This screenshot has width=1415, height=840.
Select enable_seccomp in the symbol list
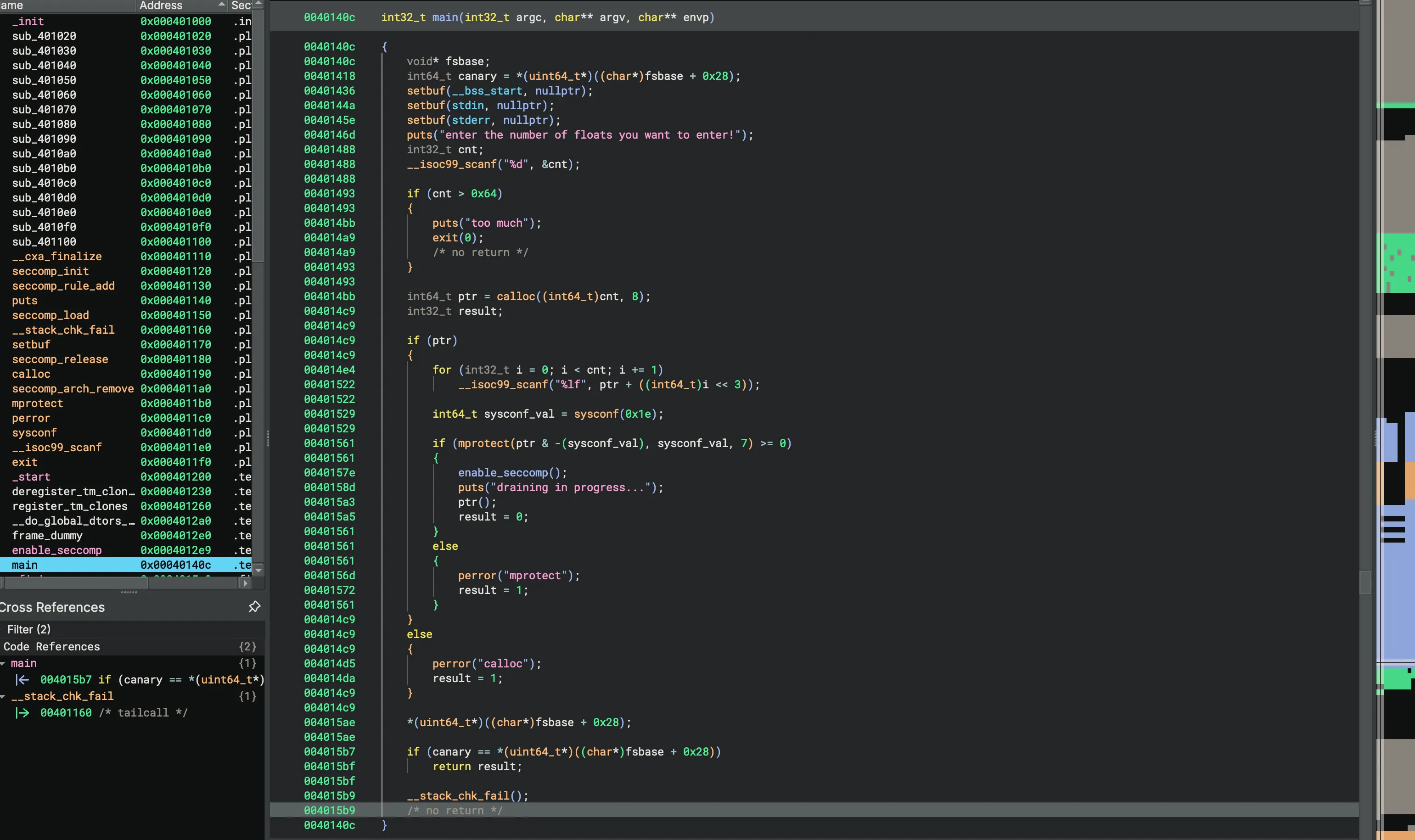56,550
